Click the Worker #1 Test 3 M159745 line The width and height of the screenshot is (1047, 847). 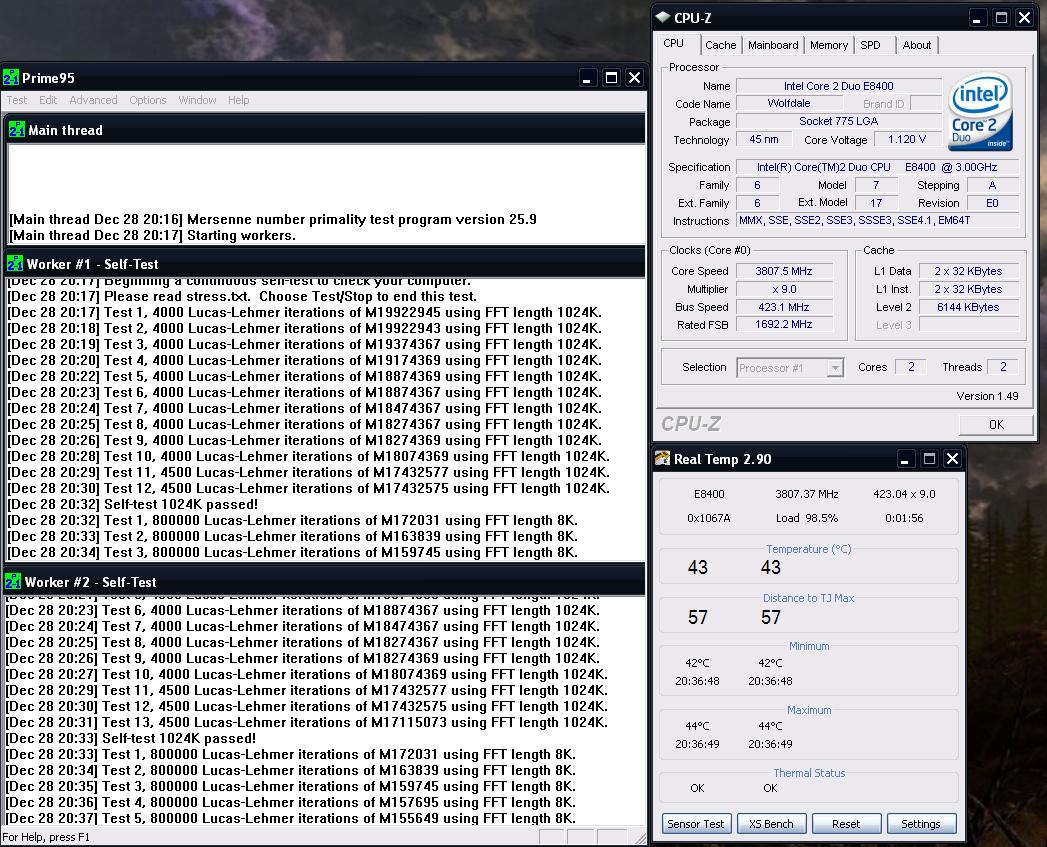pyautogui.click(x=292, y=552)
